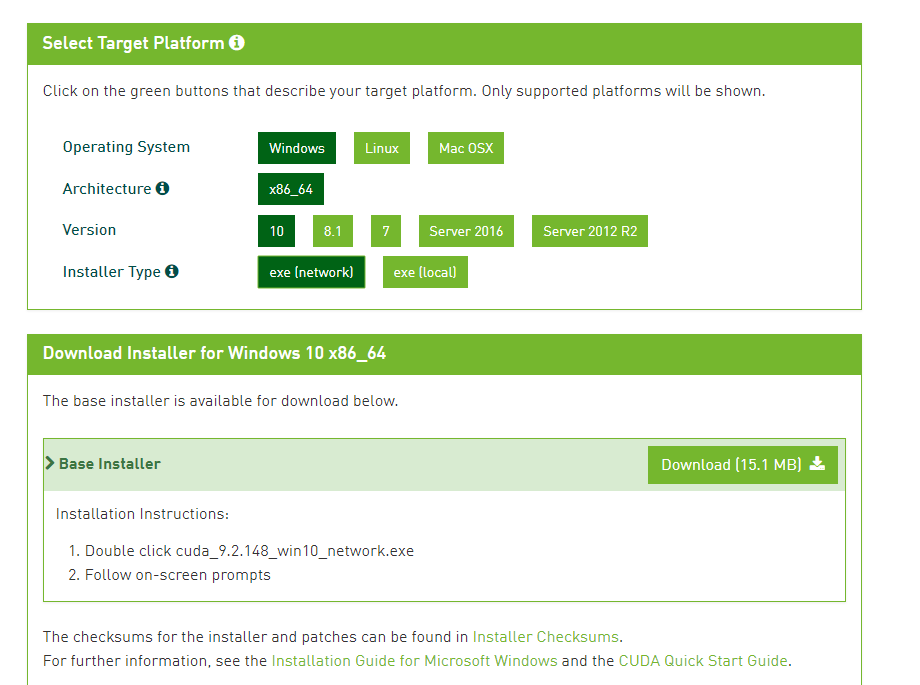Image resolution: width=920 pixels, height=685 pixels.
Task: Click the Version label
Action: [x=89, y=230]
